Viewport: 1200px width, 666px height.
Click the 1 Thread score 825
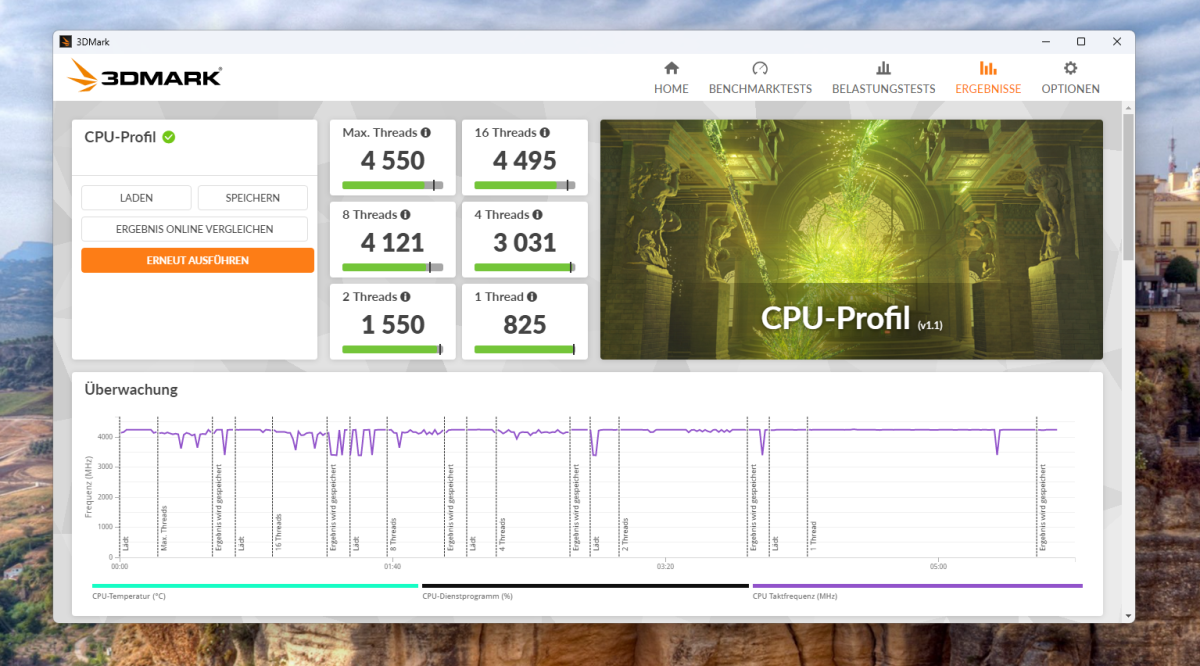[x=525, y=325]
